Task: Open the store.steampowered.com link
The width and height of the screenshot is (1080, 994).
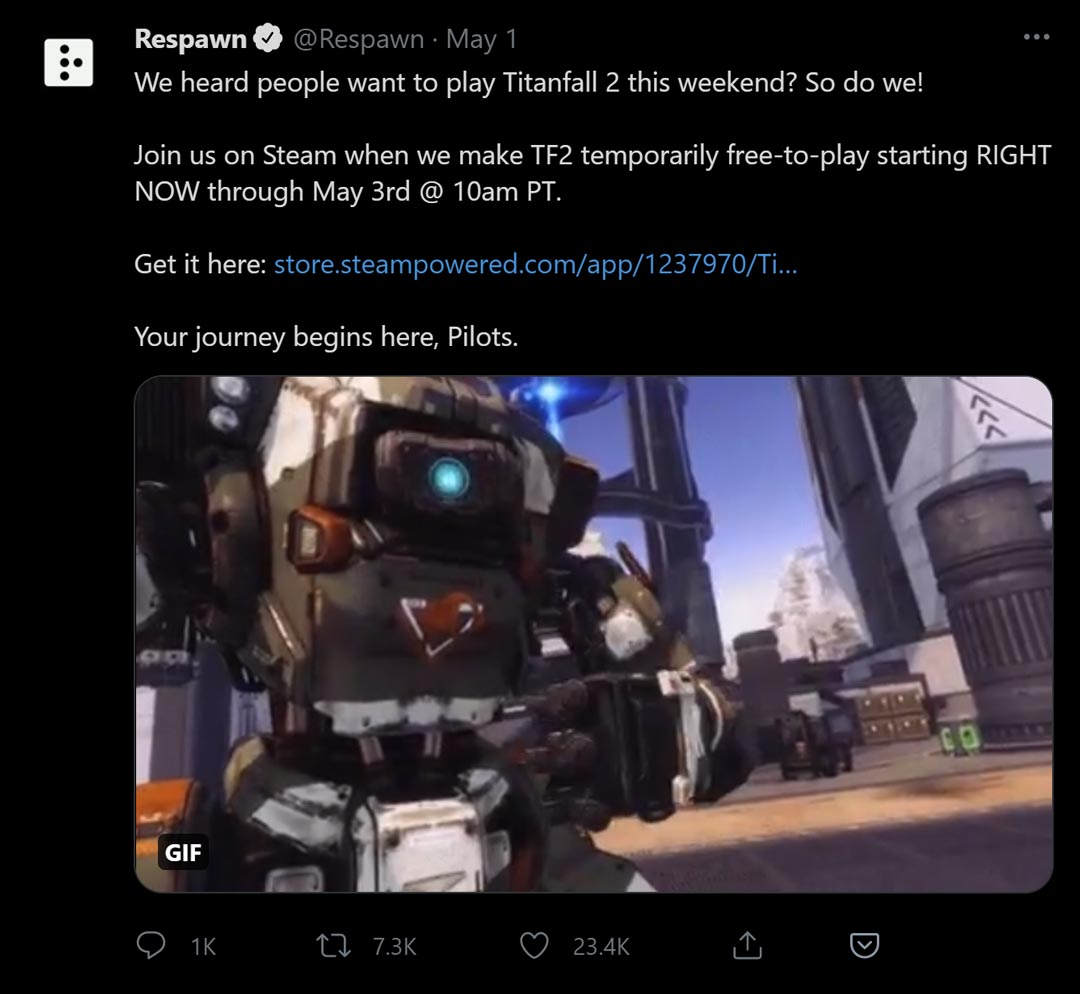Action: pos(535,264)
